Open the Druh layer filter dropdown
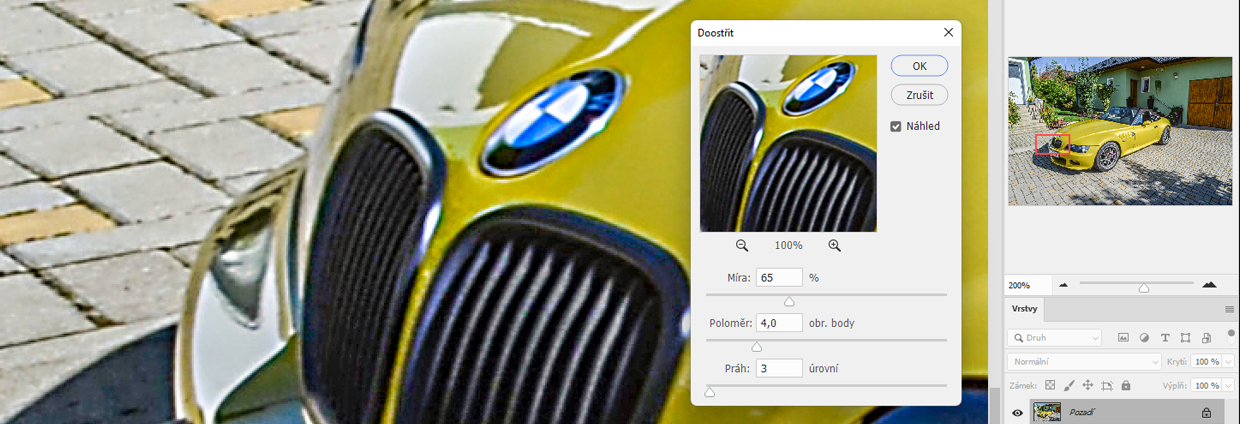Viewport: 1240px width, 424px height. 1055,338
